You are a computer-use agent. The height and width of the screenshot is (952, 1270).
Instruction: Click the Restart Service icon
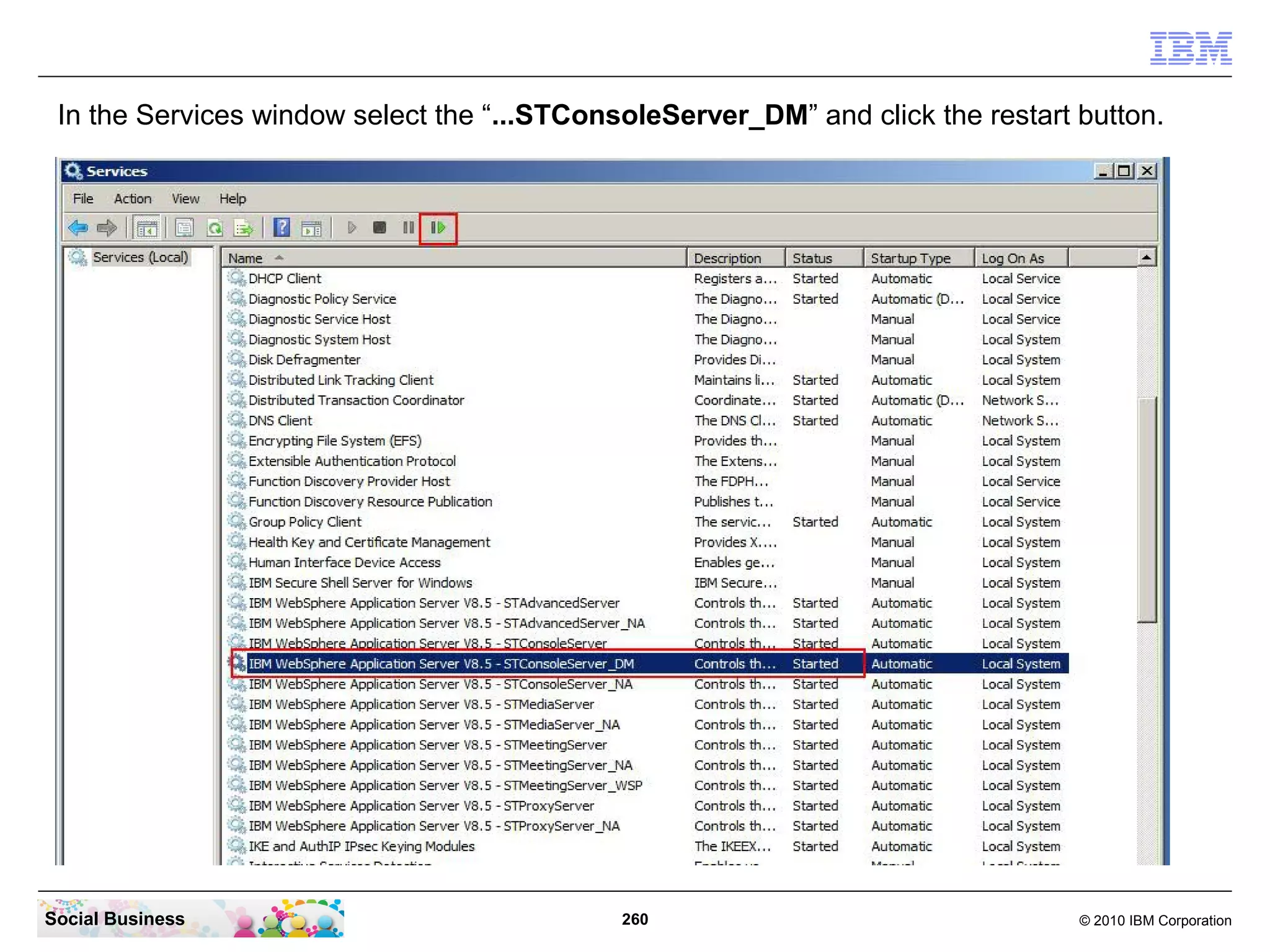click(x=438, y=228)
